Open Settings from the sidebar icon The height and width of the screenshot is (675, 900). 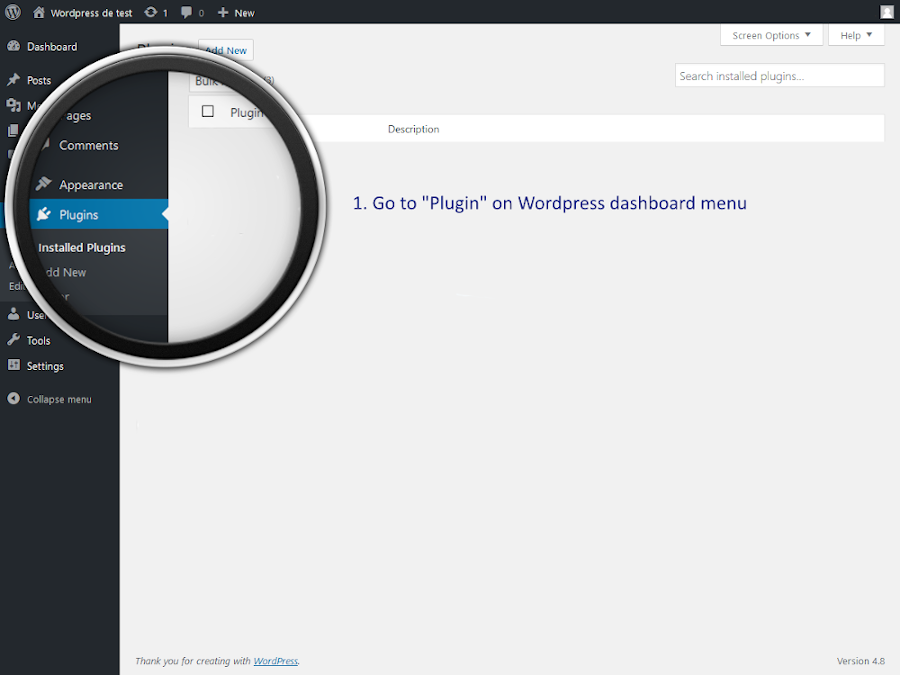[x=14, y=366]
